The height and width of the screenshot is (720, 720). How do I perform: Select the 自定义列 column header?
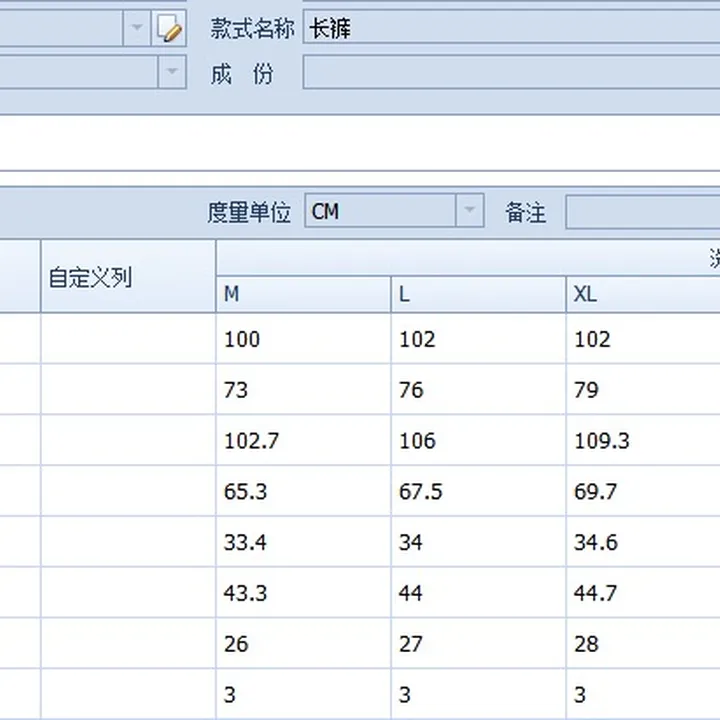click(x=128, y=277)
